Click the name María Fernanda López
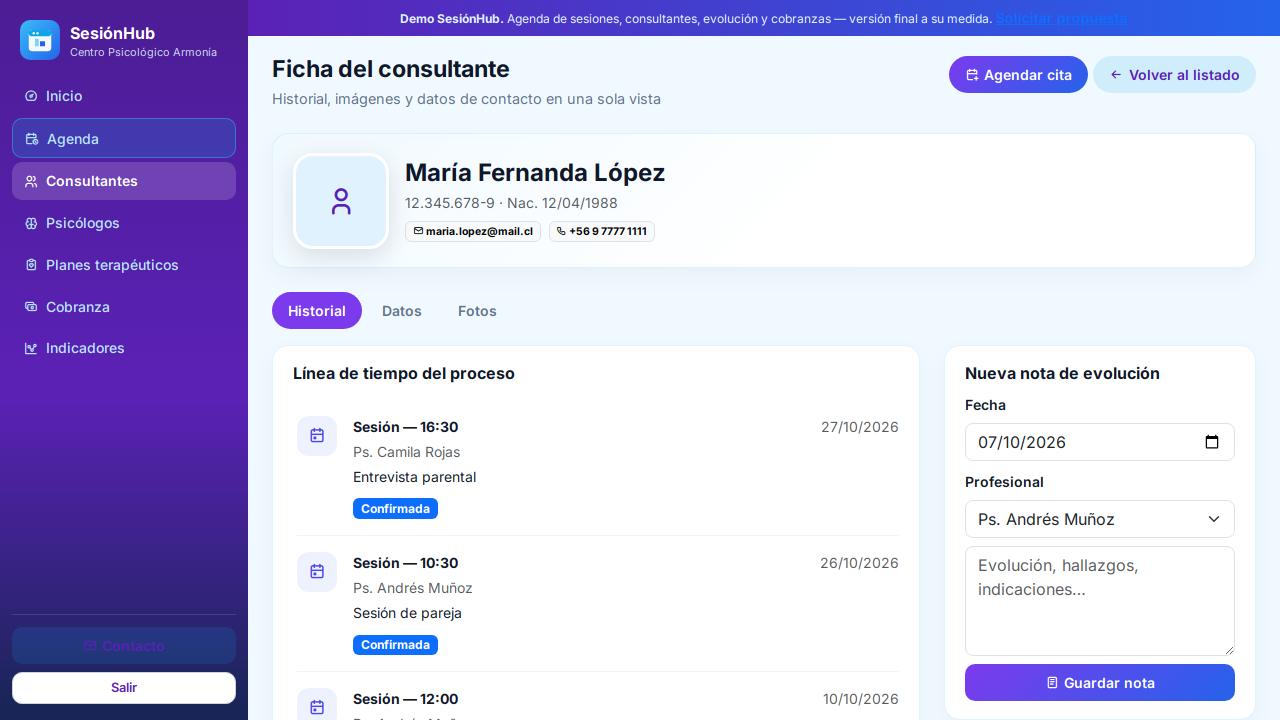This screenshot has height=720, width=1280. (535, 173)
